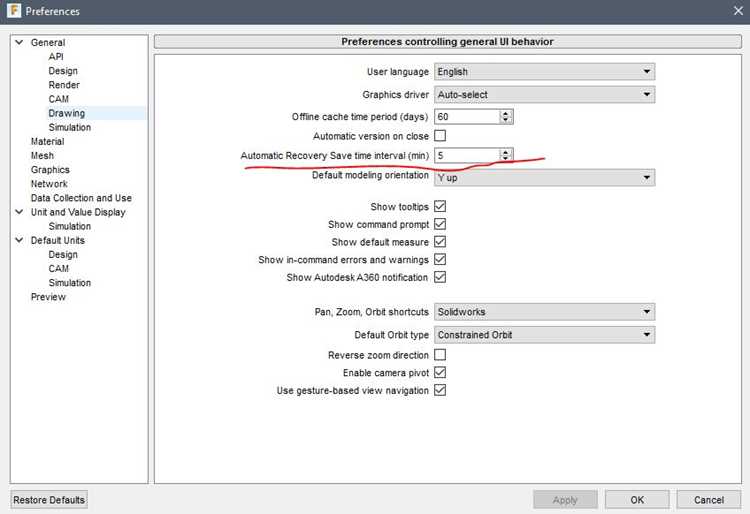The image size is (750, 514).
Task: Click Offline cache time period field
Action: [467, 117]
